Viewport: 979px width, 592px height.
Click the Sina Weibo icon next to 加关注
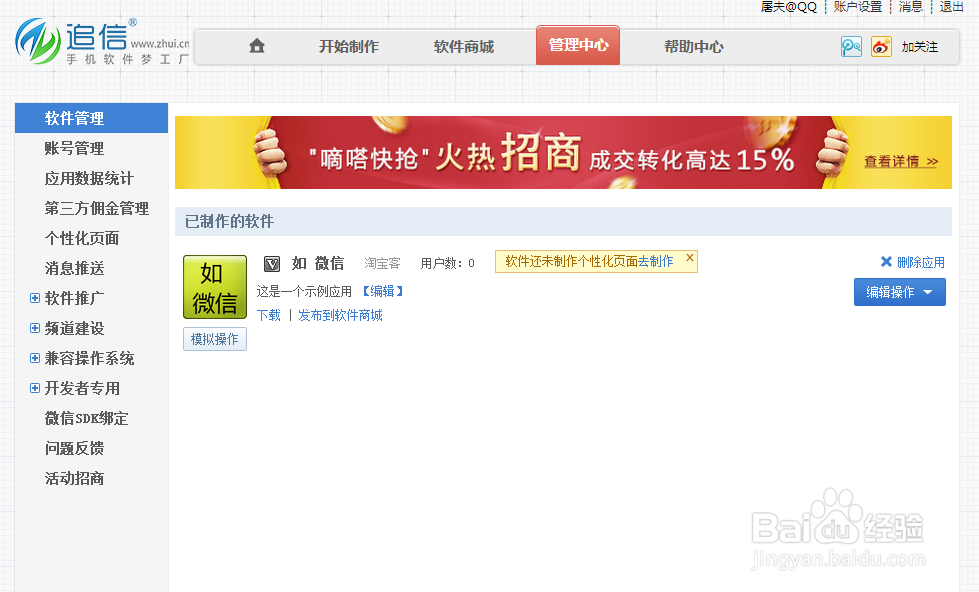click(x=880, y=46)
